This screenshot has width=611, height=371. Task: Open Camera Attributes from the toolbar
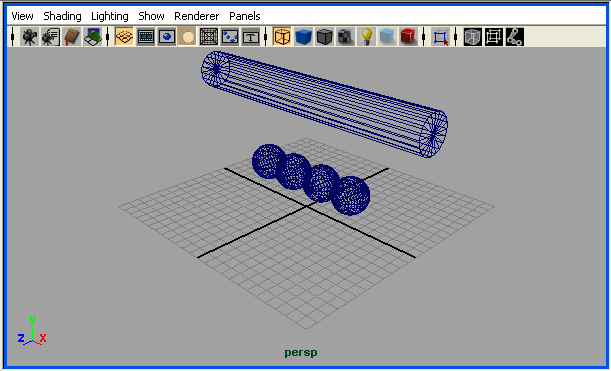(x=50, y=37)
